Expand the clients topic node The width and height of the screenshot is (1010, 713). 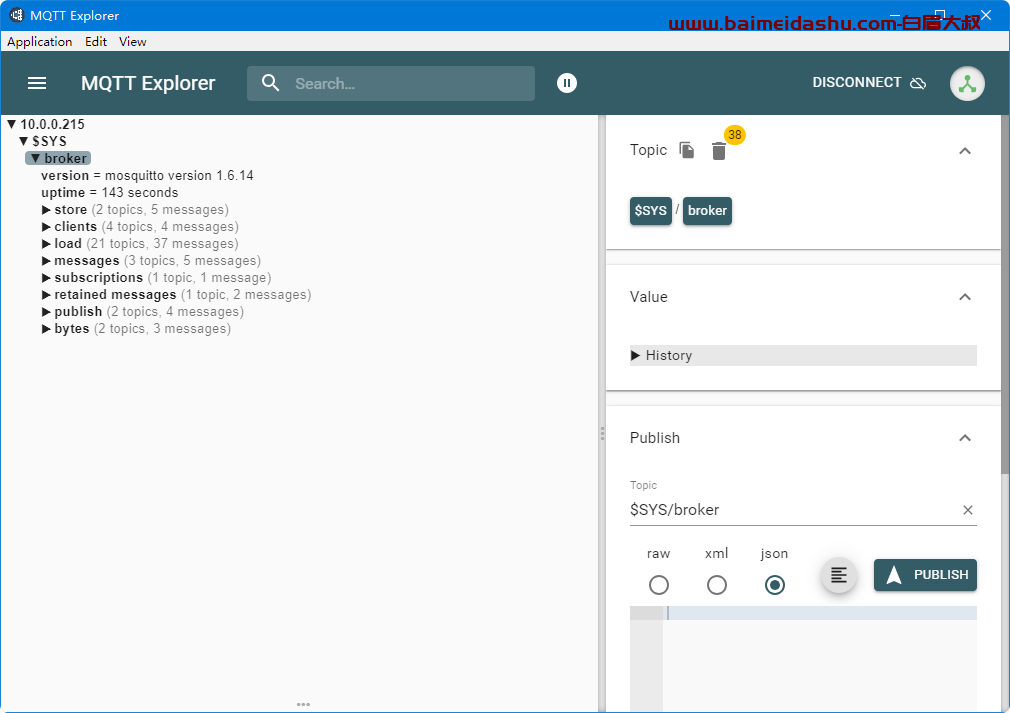coord(46,227)
